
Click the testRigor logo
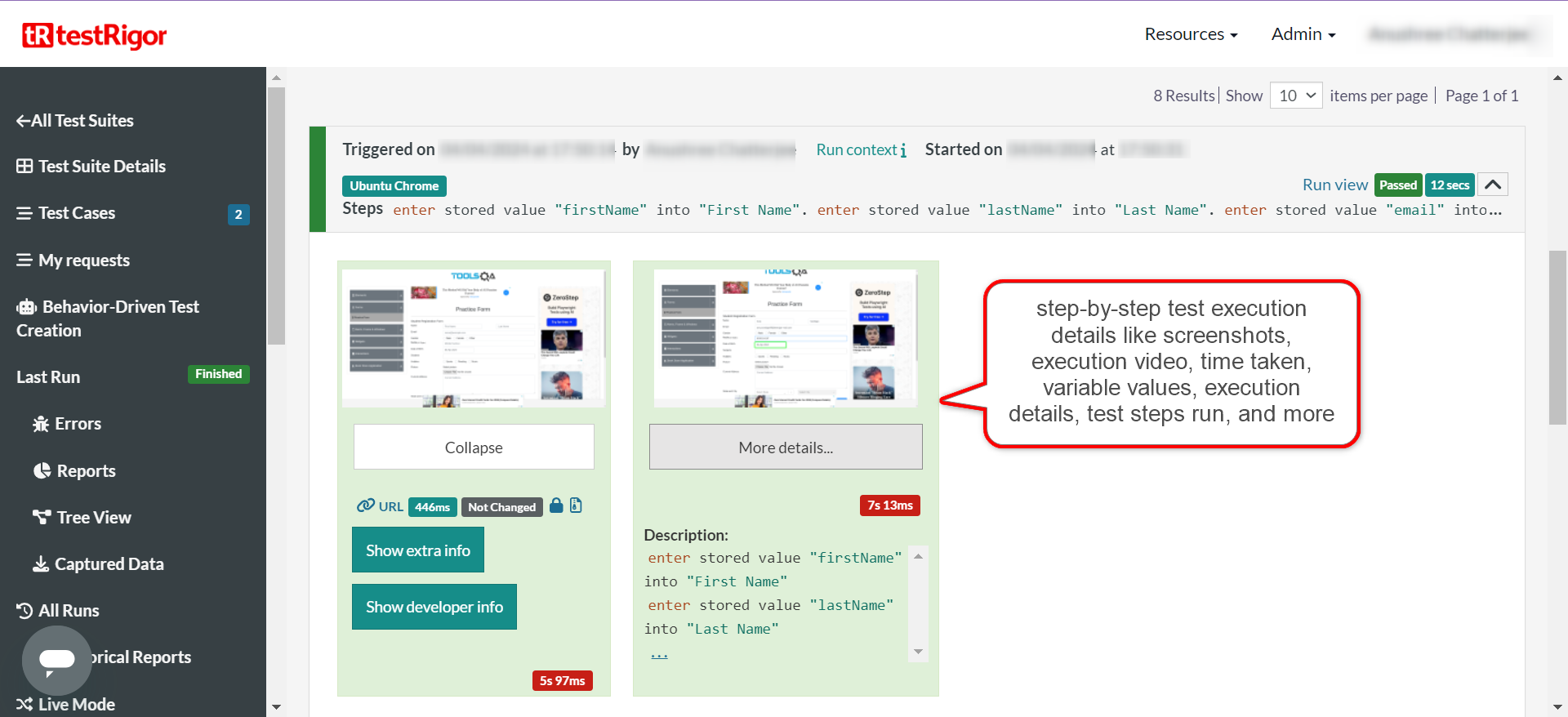[x=94, y=35]
